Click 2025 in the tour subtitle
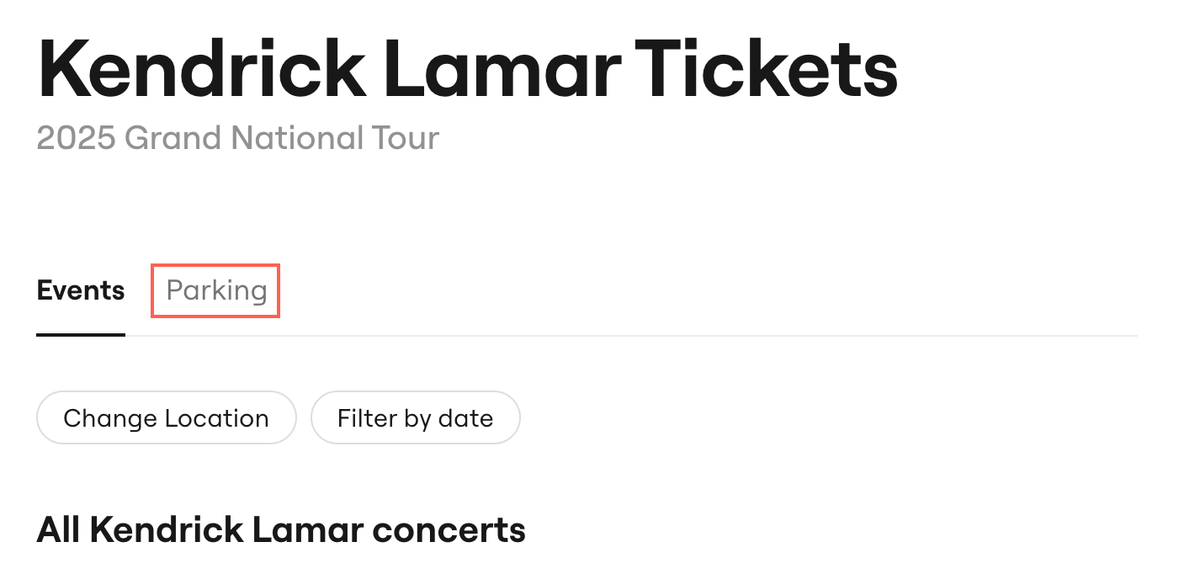The height and width of the screenshot is (569, 1200). pyautogui.click(x=76, y=138)
